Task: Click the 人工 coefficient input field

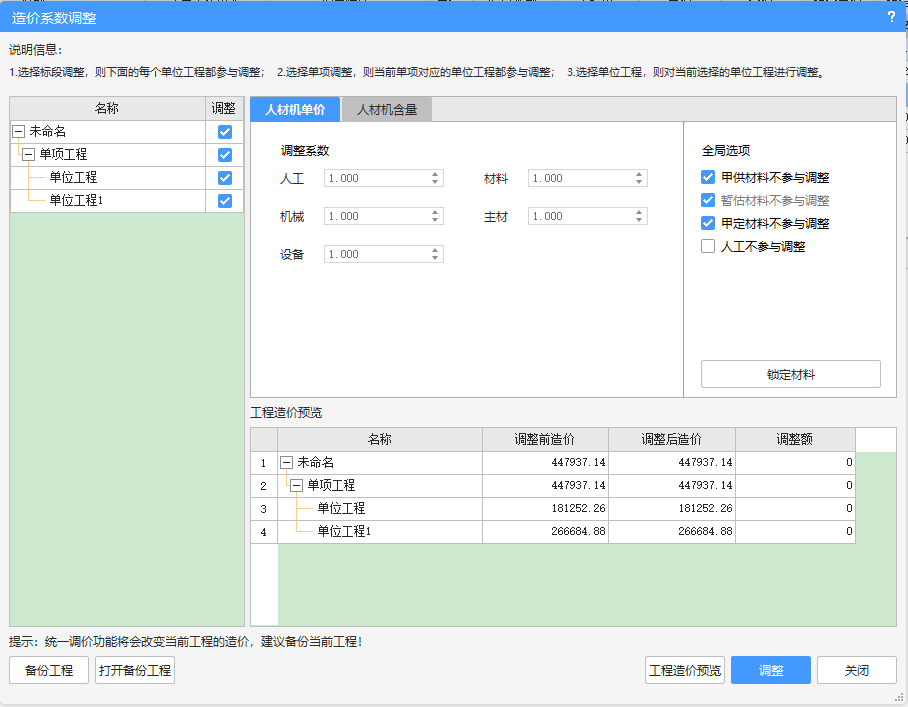Action: click(x=376, y=178)
